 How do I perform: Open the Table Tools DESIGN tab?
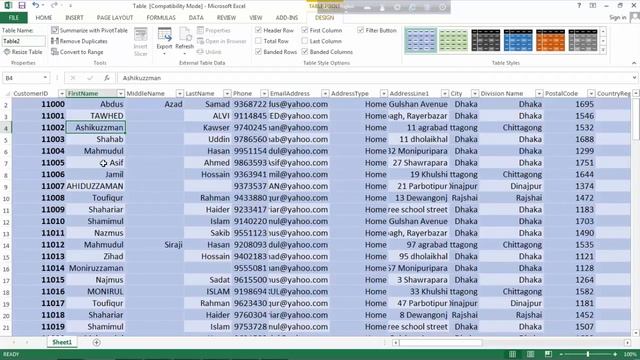click(x=324, y=18)
